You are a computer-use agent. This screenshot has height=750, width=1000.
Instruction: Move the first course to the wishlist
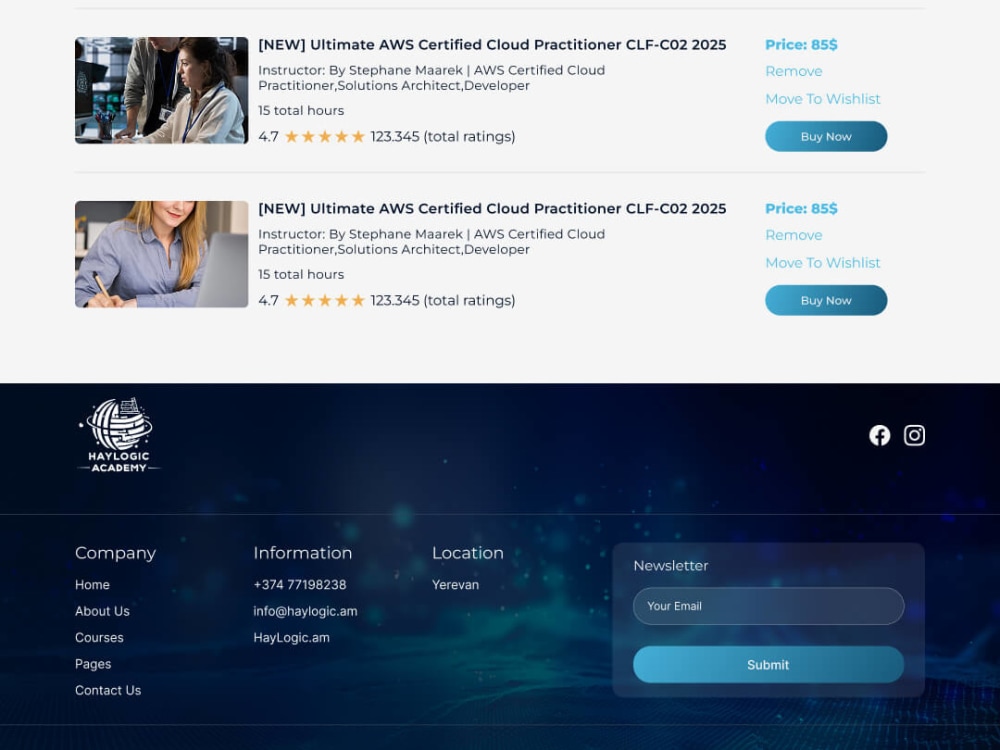(x=823, y=99)
